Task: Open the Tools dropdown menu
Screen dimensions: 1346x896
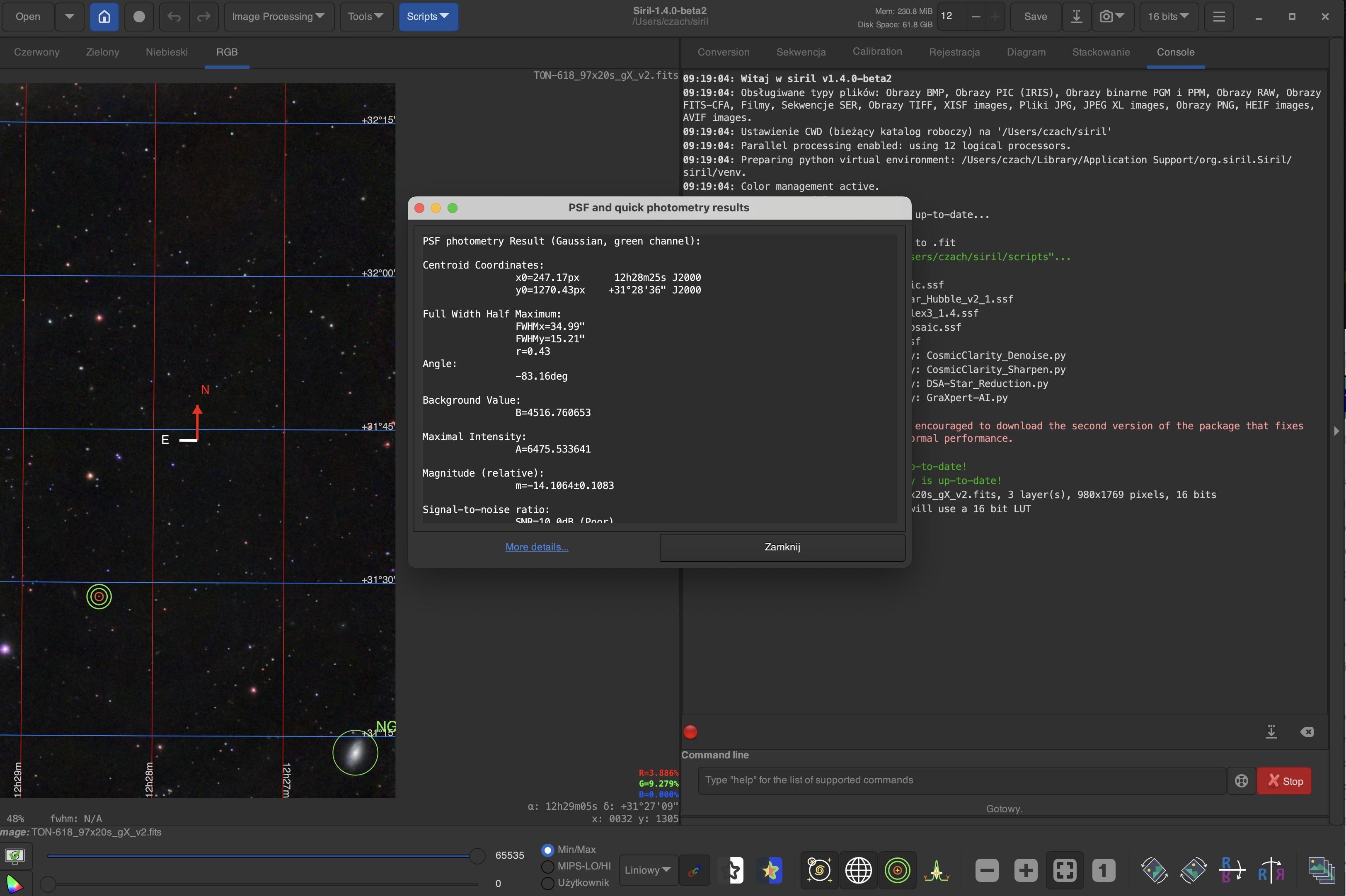Action: coord(366,17)
